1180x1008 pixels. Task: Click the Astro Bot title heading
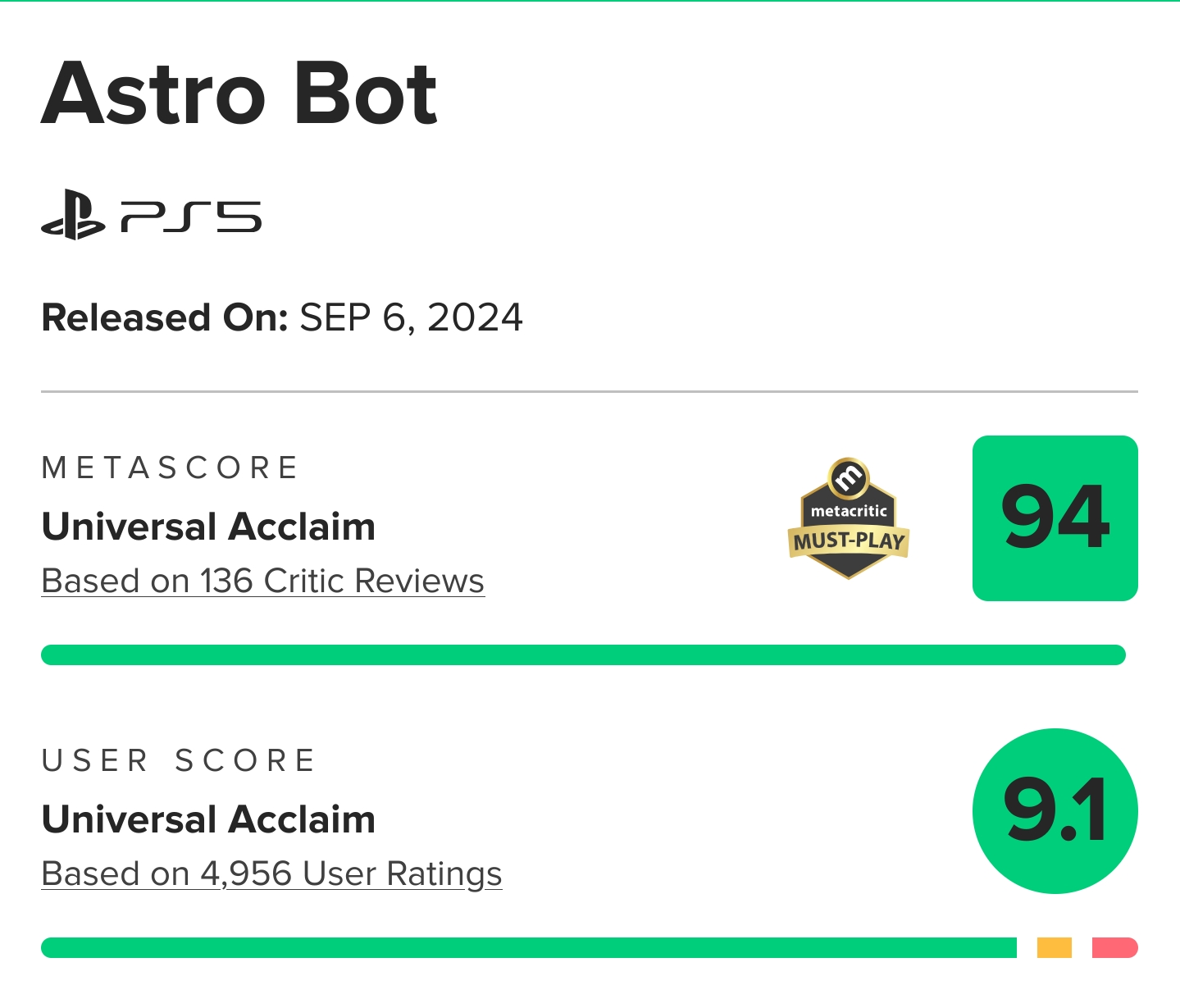click(x=239, y=94)
